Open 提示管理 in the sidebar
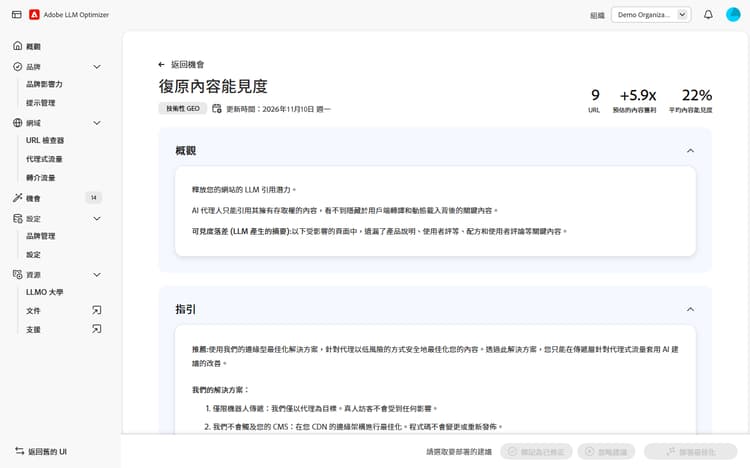750x468 pixels. coord(41,103)
